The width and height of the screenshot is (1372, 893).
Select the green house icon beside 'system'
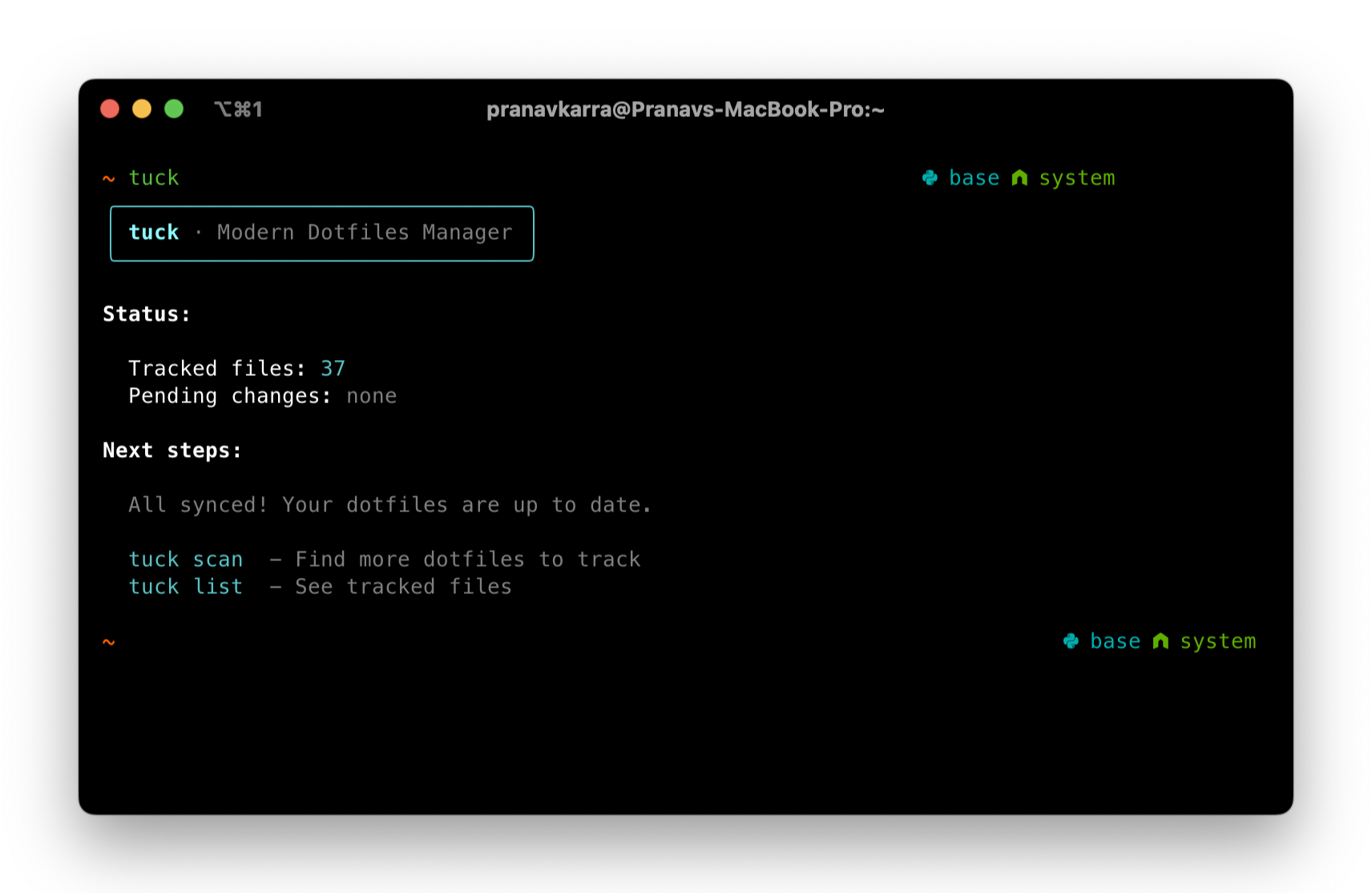[1019, 177]
